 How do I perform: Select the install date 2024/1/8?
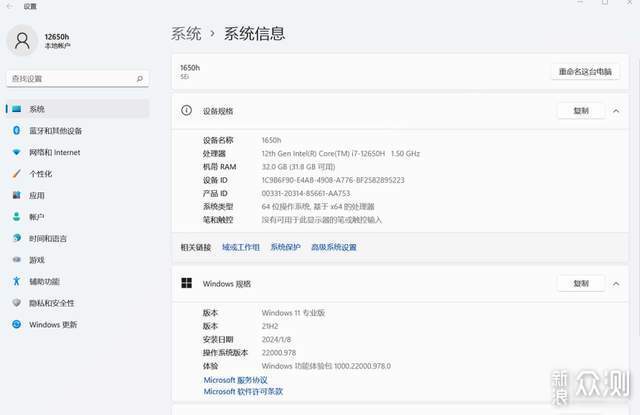pyautogui.click(x=276, y=340)
